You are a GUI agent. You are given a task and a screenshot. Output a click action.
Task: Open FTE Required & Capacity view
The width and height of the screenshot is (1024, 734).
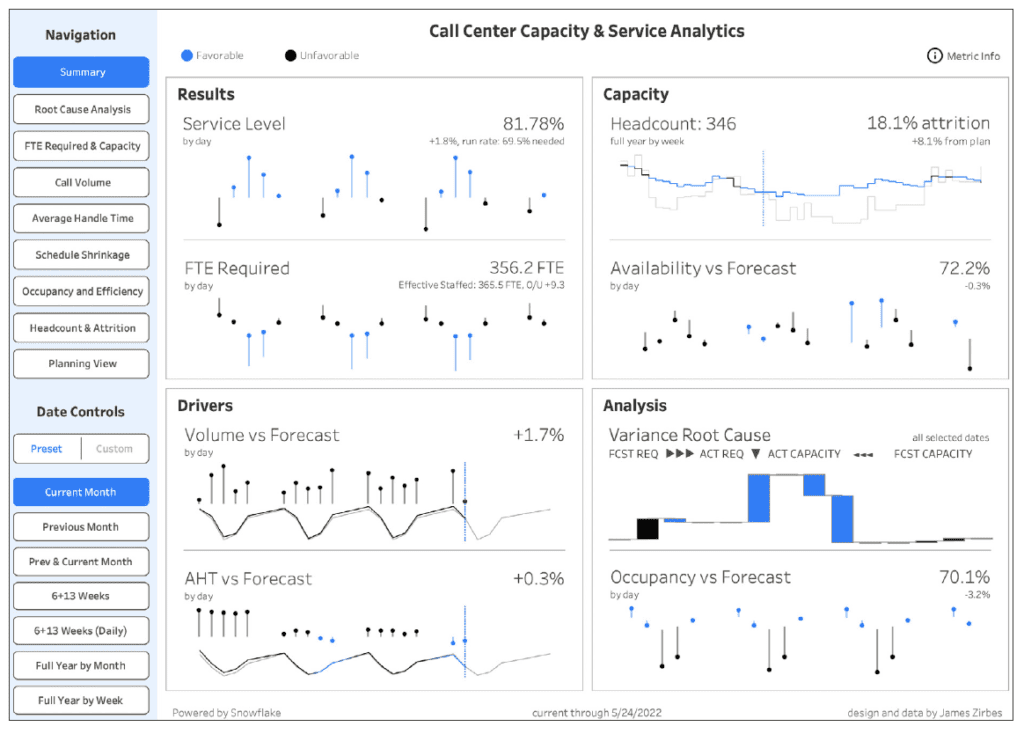click(81, 146)
